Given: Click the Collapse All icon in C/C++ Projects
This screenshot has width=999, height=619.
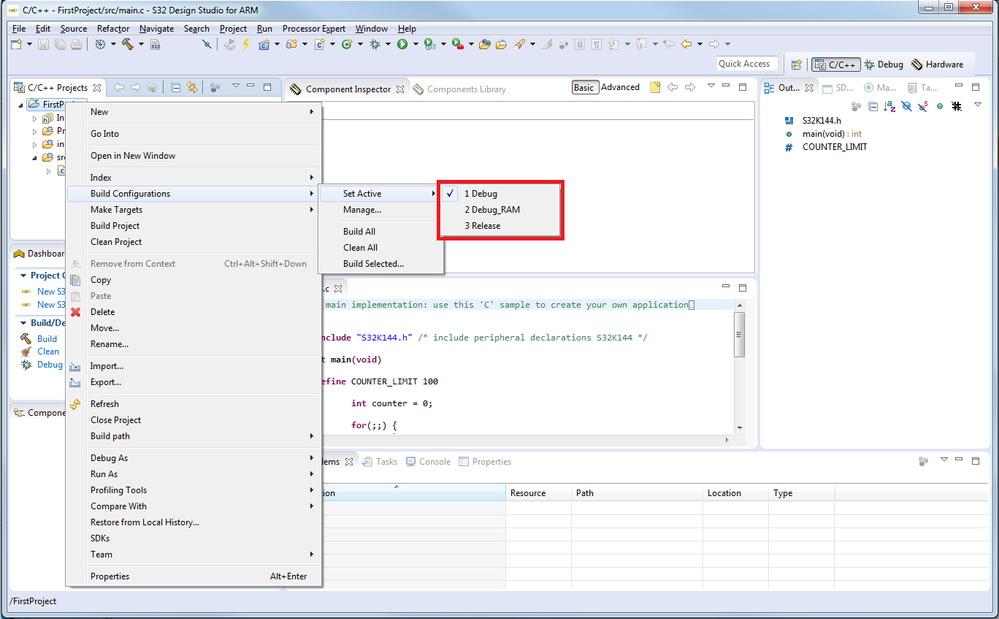Looking at the screenshot, I should 175,88.
